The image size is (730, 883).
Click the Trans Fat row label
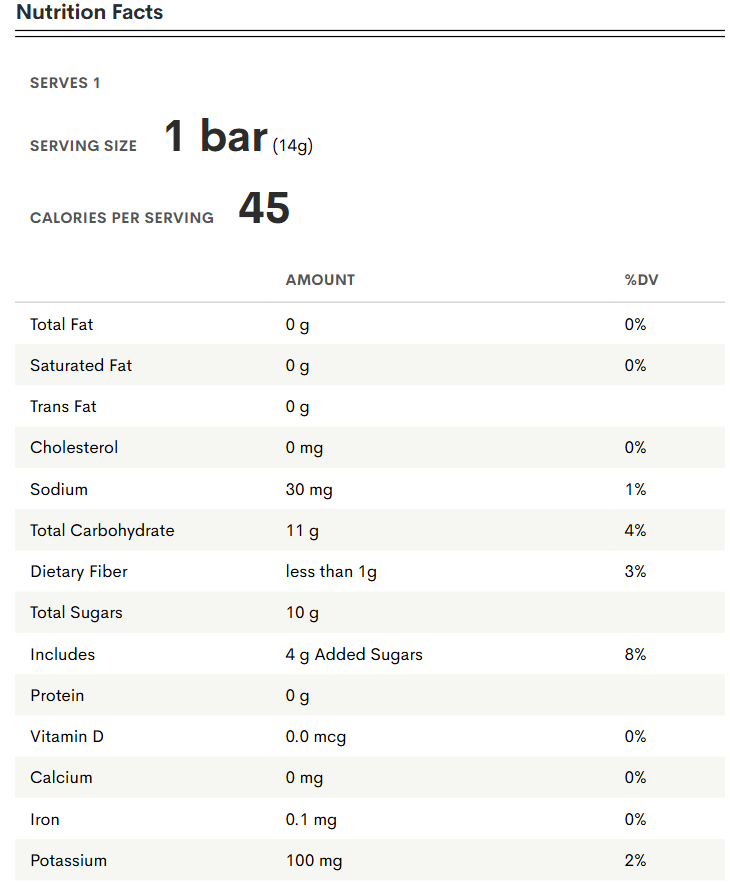[x=63, y=406]
